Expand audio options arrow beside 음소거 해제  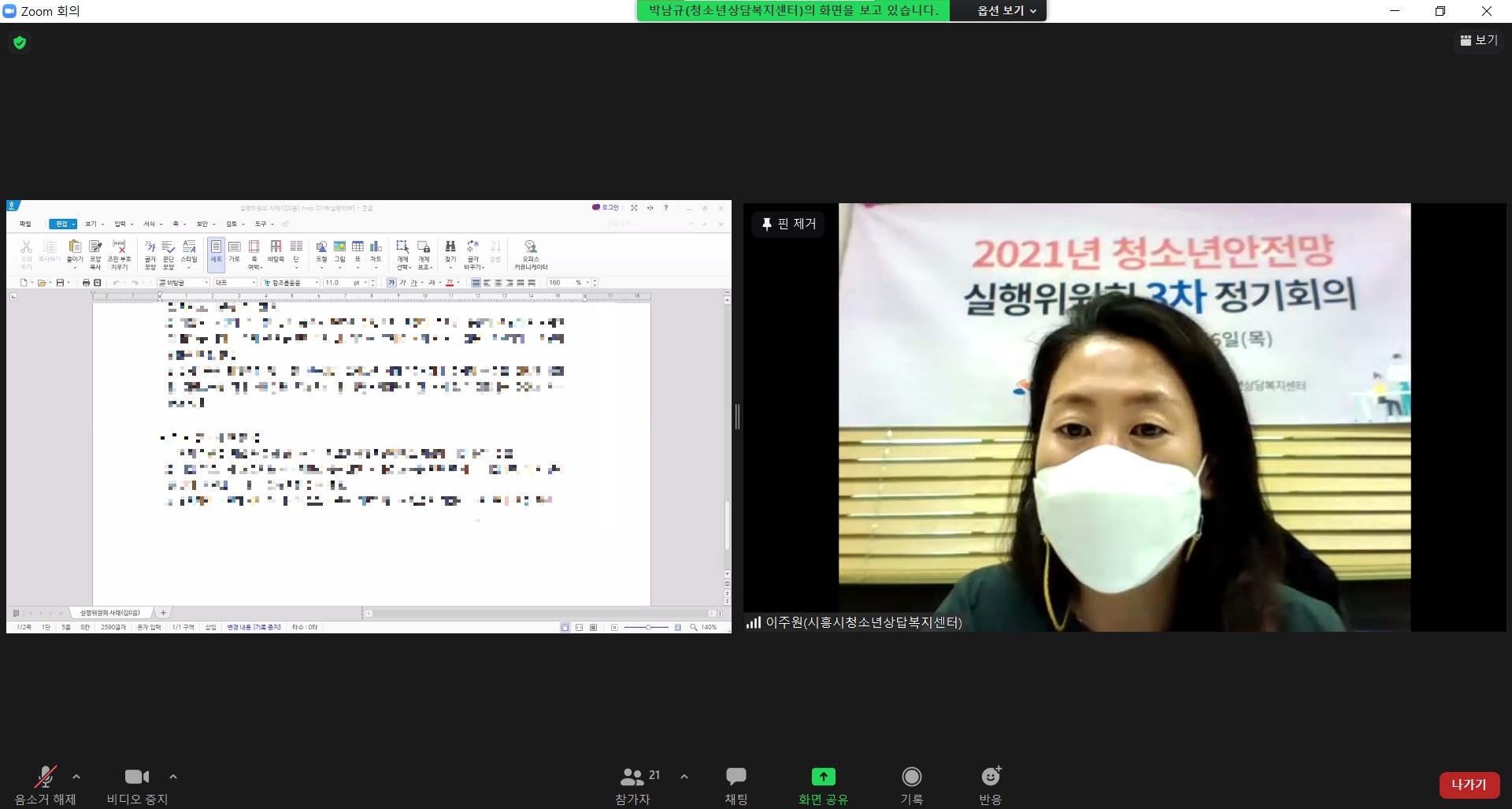click(x=76, y=776)
